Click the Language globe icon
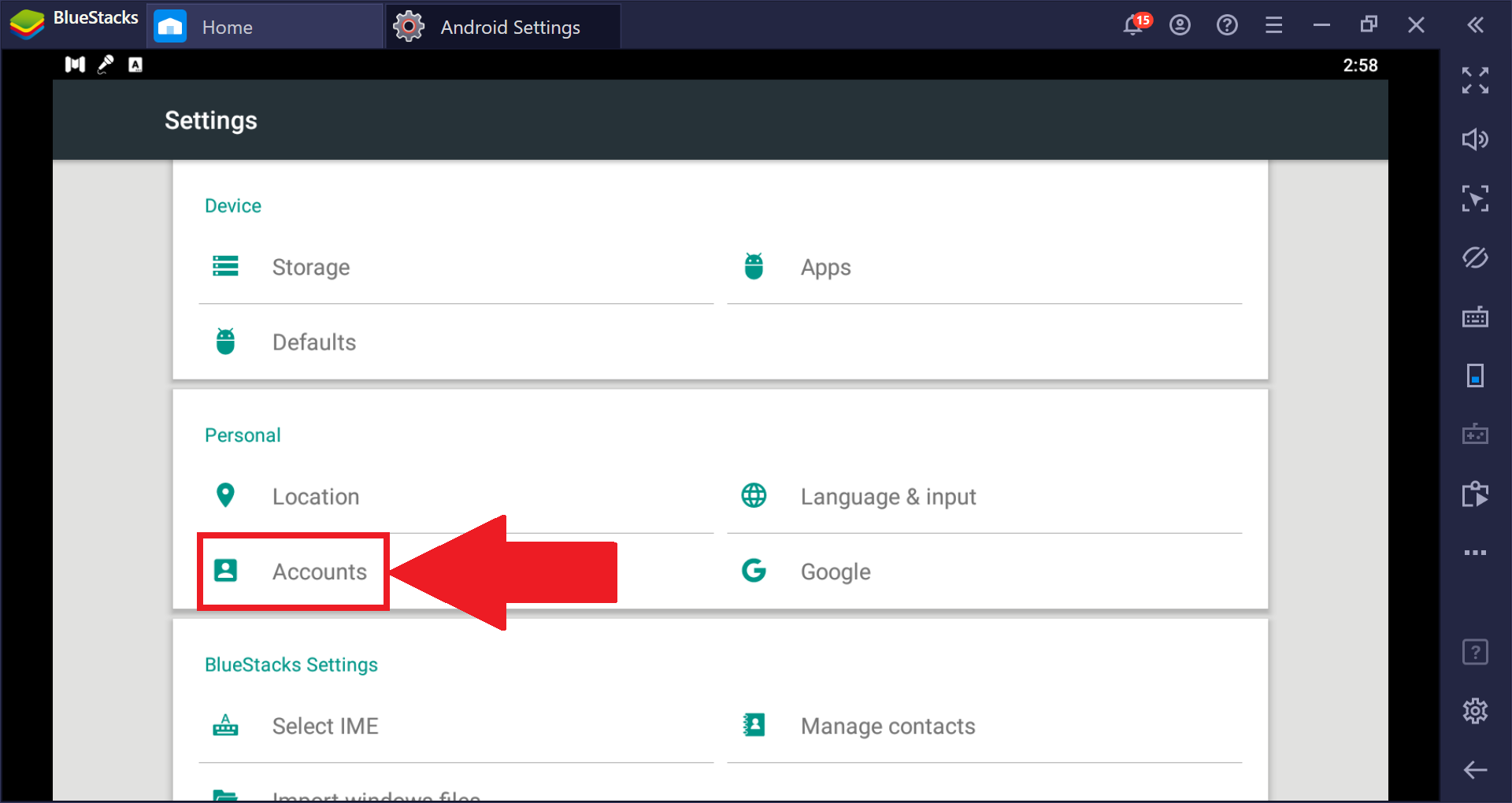The width and height of the screenshot is (1512, 803). click(x=754, y=495)
